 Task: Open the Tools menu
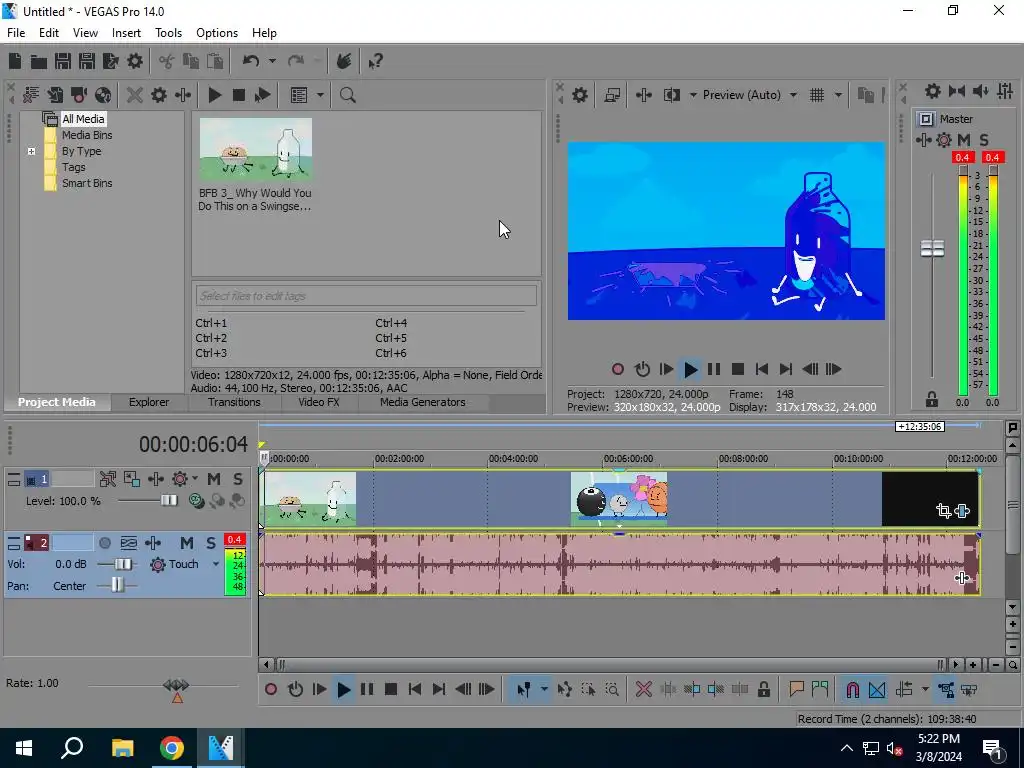tap(168, 33)
